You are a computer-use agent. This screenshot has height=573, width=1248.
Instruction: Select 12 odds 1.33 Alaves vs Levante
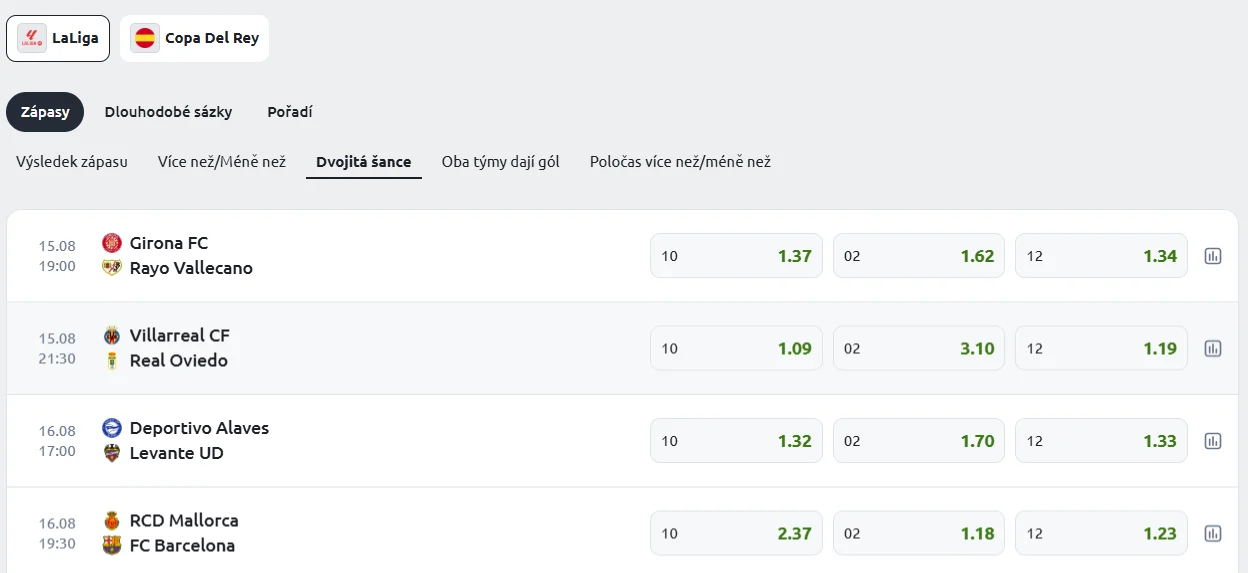(1101, 441)
